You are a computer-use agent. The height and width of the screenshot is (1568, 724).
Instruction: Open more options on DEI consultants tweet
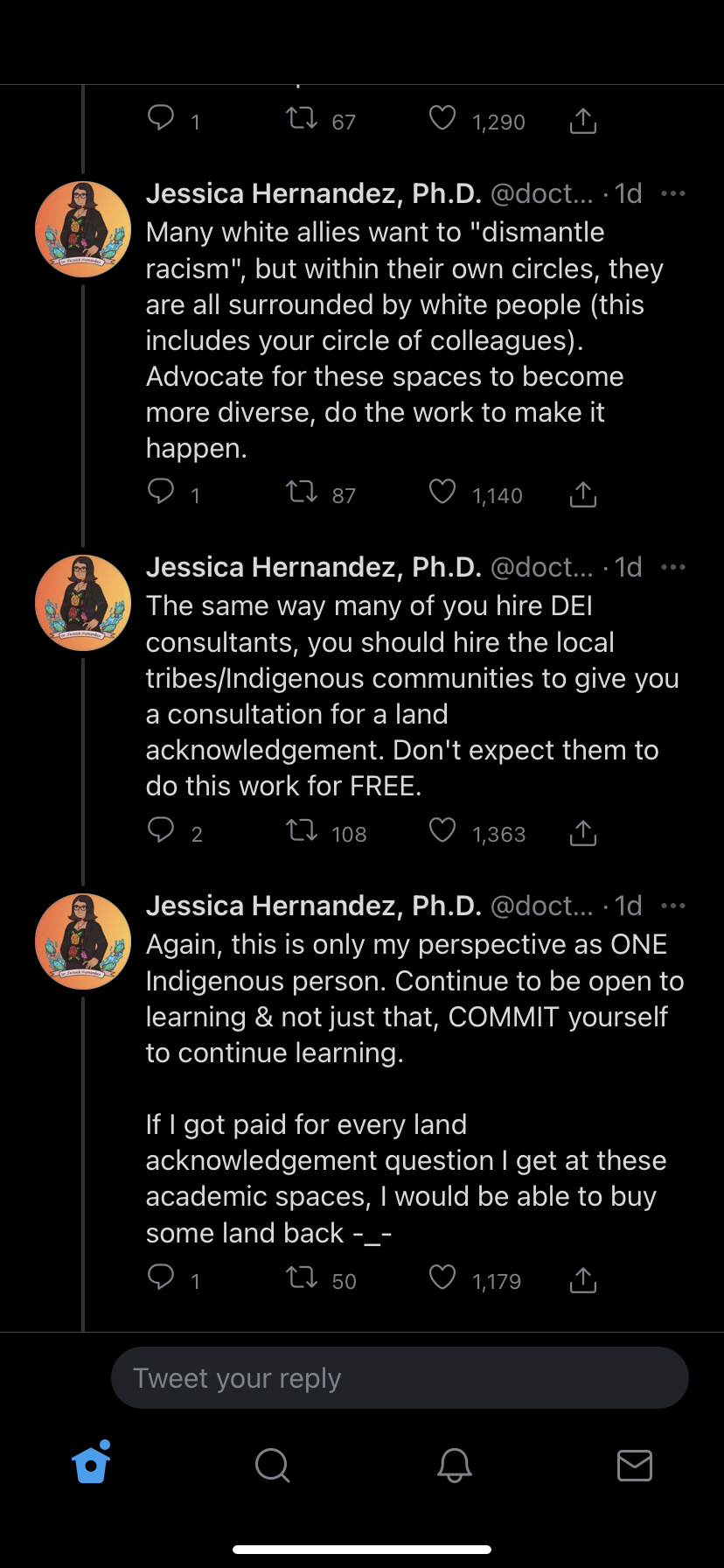coord(673,568)
